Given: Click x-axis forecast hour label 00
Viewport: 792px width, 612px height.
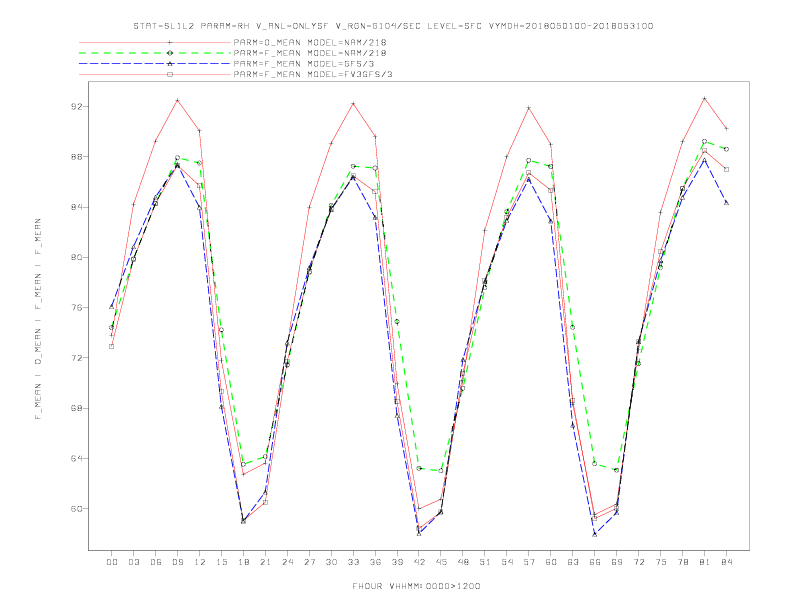Looking at the screenshot, I should tap(112, 562).
